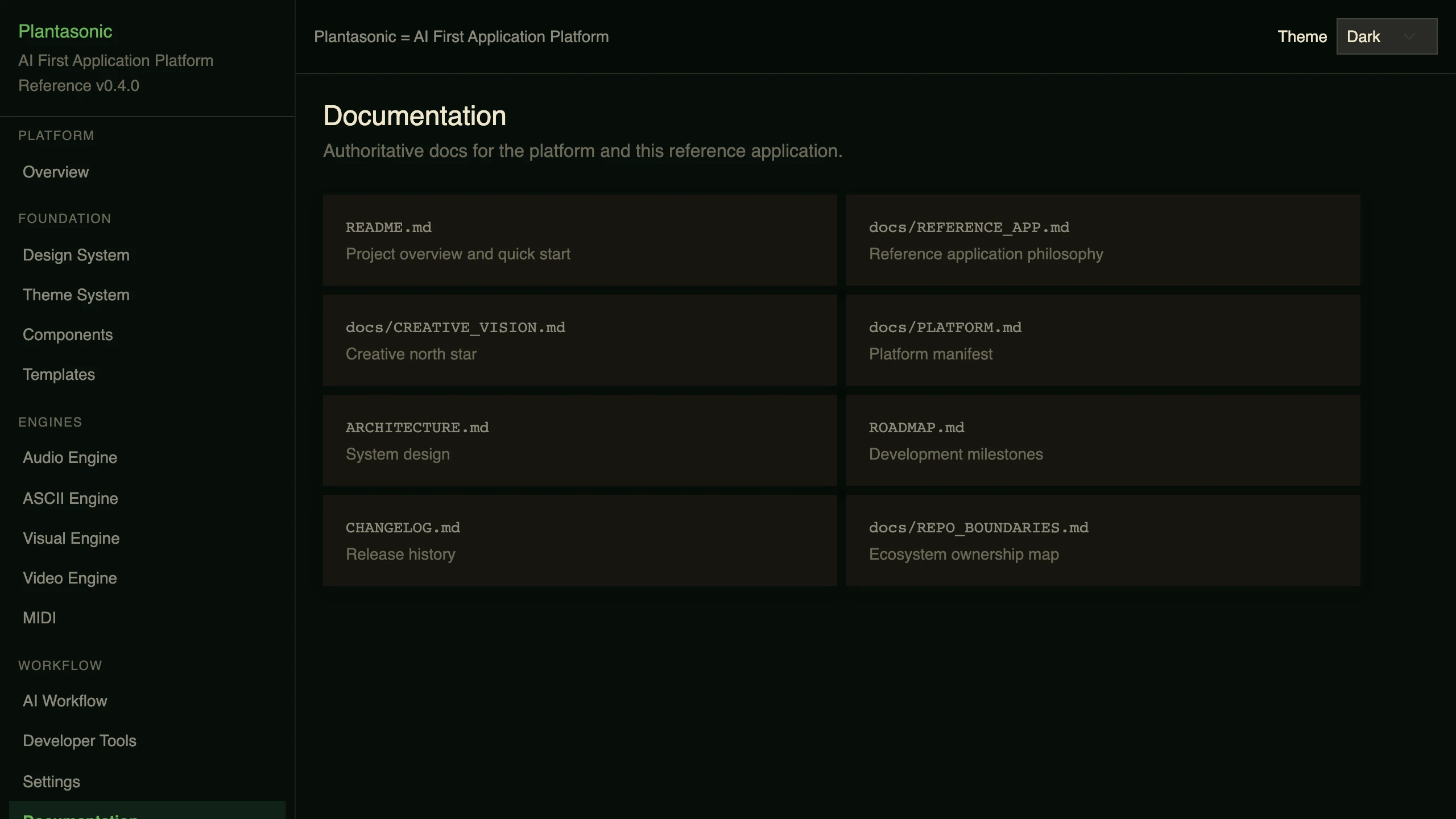The width and height of the screenshot is (1456, 819).
Task: Select Theme System in the sidebar
Action: (147, 295)
